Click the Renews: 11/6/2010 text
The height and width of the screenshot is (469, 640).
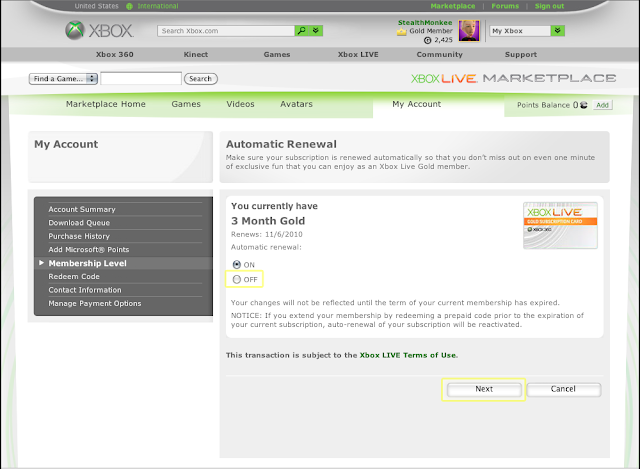click(x=267, y=234)
